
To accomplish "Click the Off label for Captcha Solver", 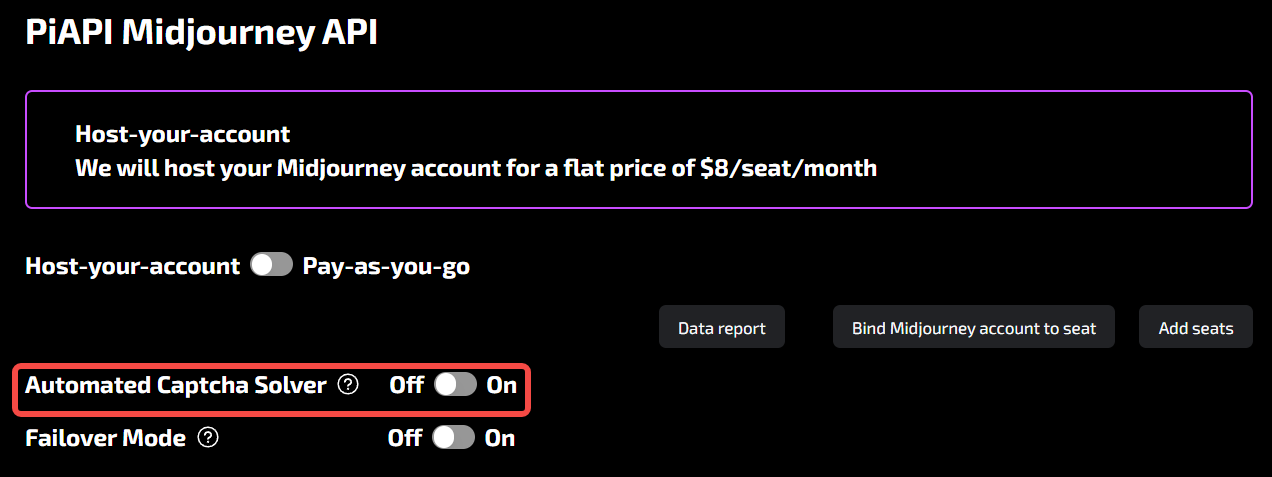I will 406,385.
